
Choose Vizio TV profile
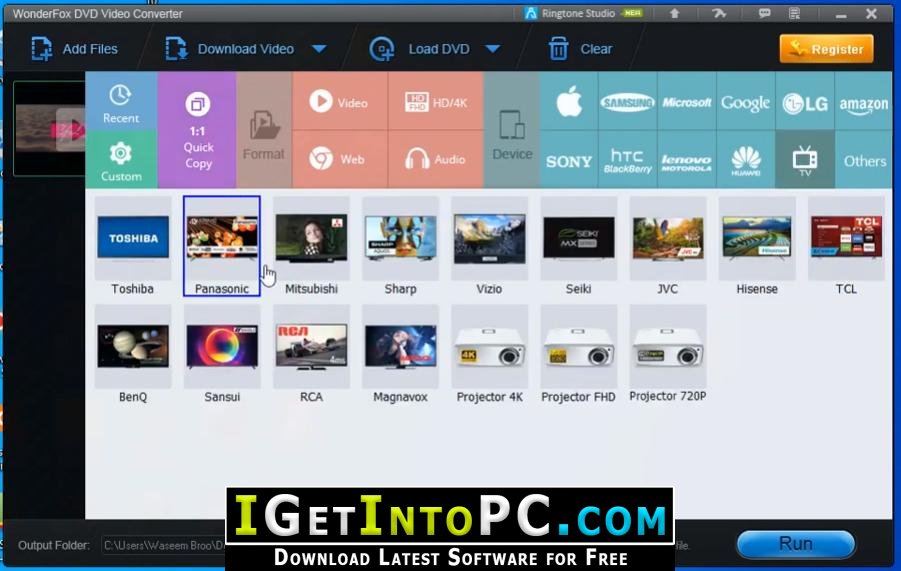point(490,246)
